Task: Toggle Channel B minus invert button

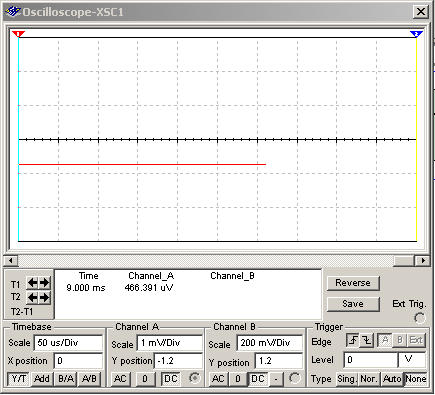Action: coord(276,379)
